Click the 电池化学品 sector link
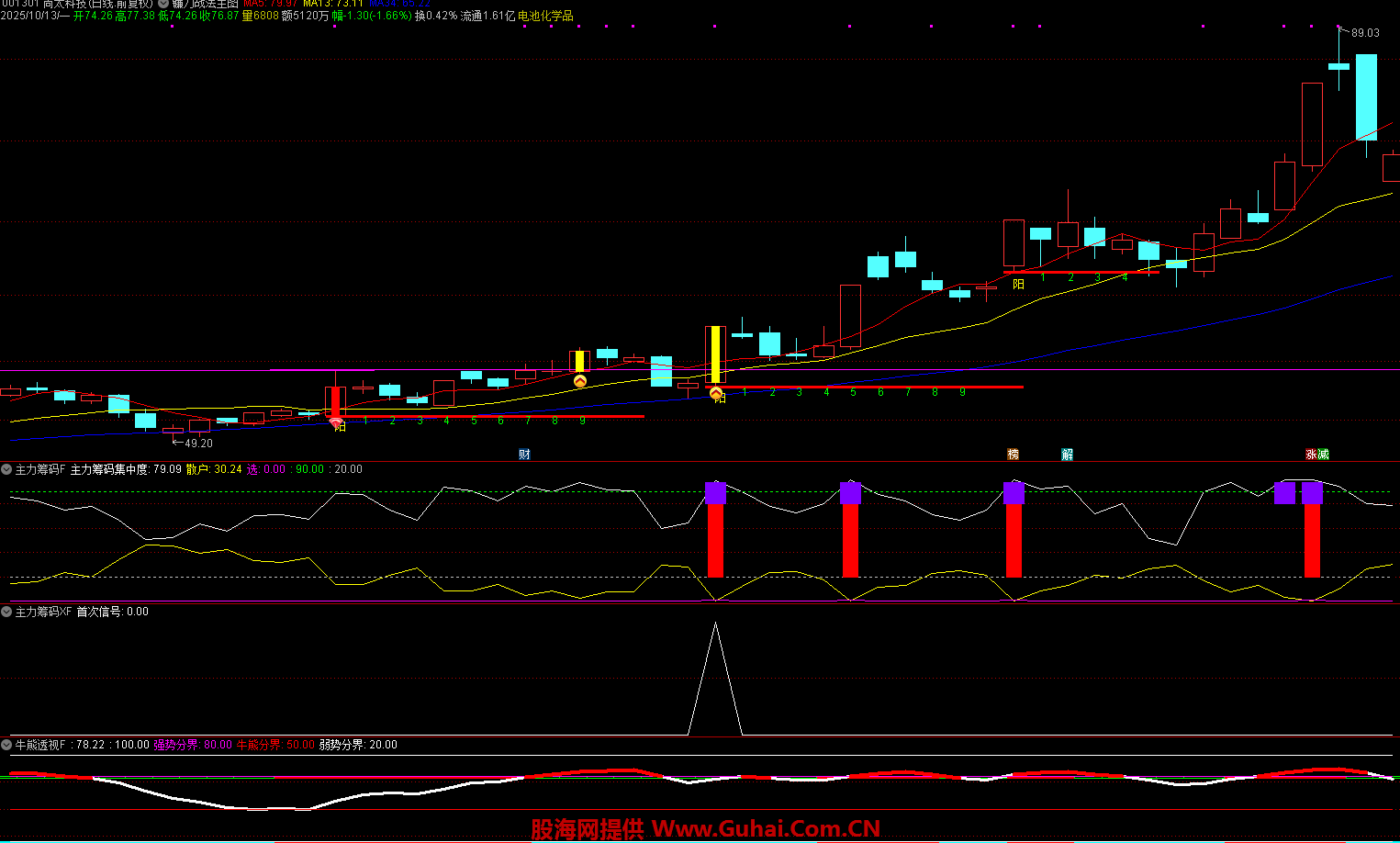The image size is (1400, 843). pyautogui.click(x=545, y=16)
